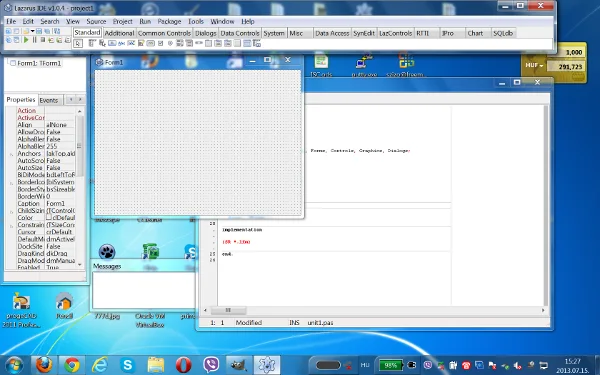Pick the TLabel component from the palette
The image size is (600, 375).
tap(121, 43)
